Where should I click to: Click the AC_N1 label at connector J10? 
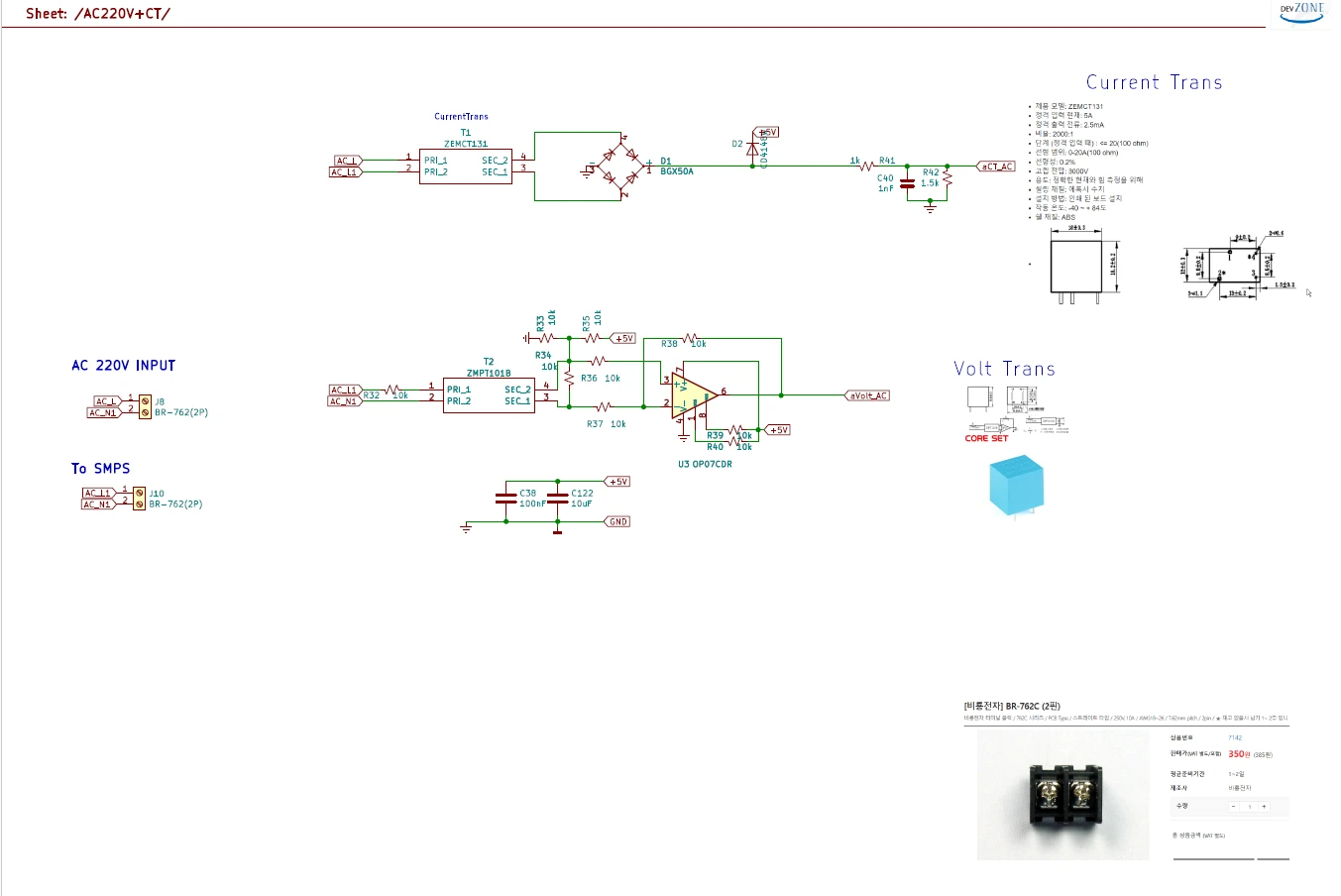pos(99,504)
